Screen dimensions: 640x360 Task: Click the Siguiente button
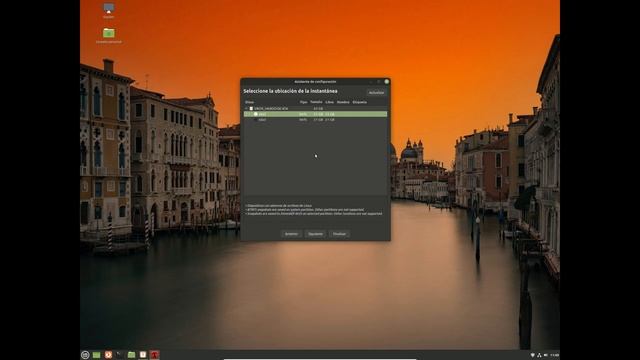click(x=315, y=234)
